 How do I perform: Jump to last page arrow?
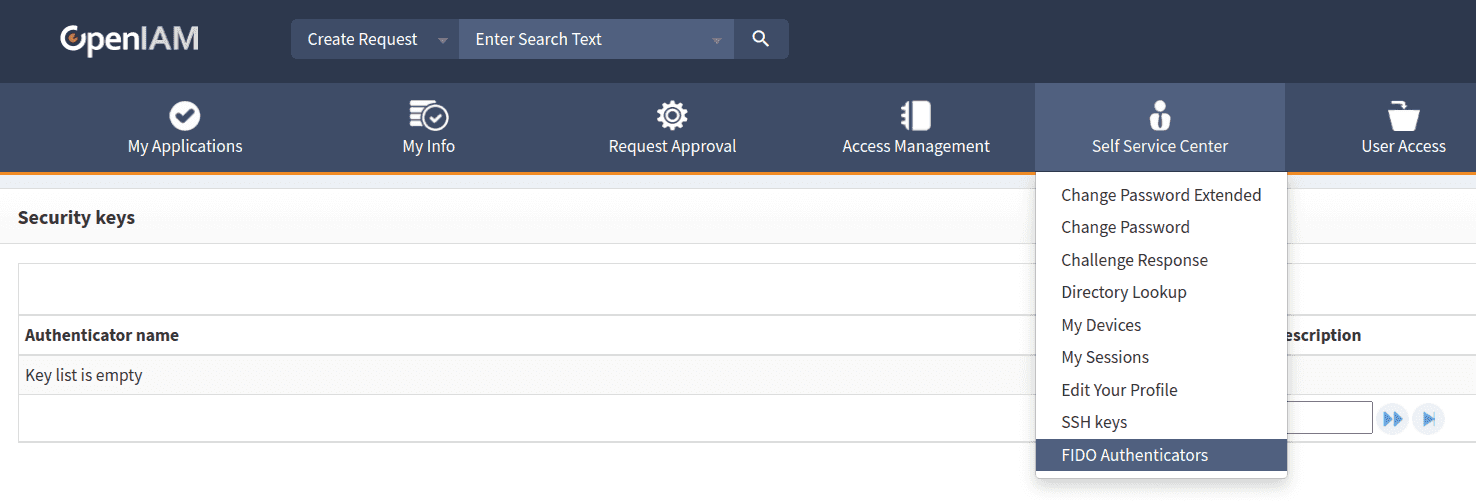pyautogui.click(x=1428, y=419)
